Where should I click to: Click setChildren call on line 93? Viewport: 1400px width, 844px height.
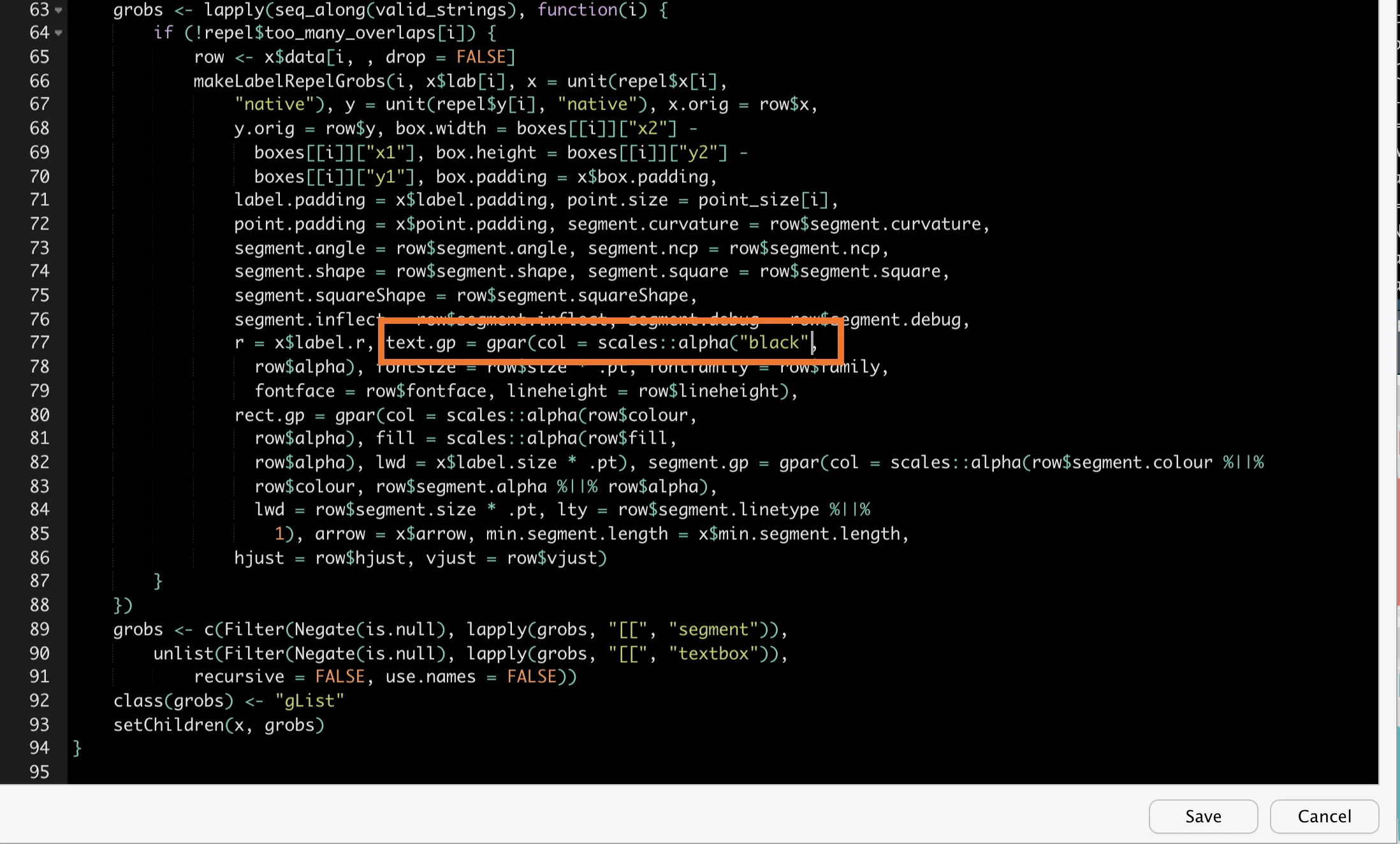point(168,725)
